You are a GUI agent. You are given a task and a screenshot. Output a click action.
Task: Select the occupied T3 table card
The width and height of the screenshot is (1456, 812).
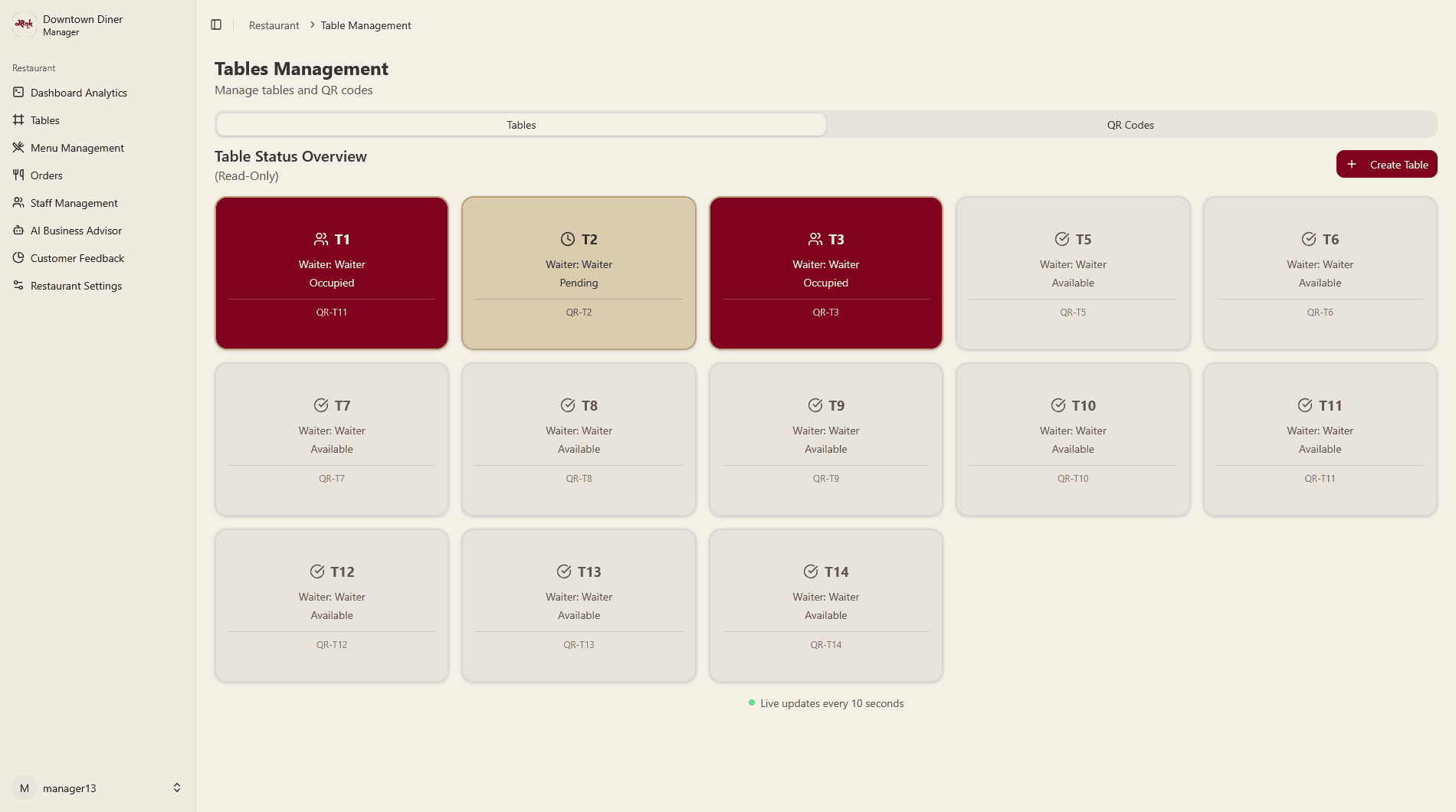pyautogui.click(x=825, y=273)
